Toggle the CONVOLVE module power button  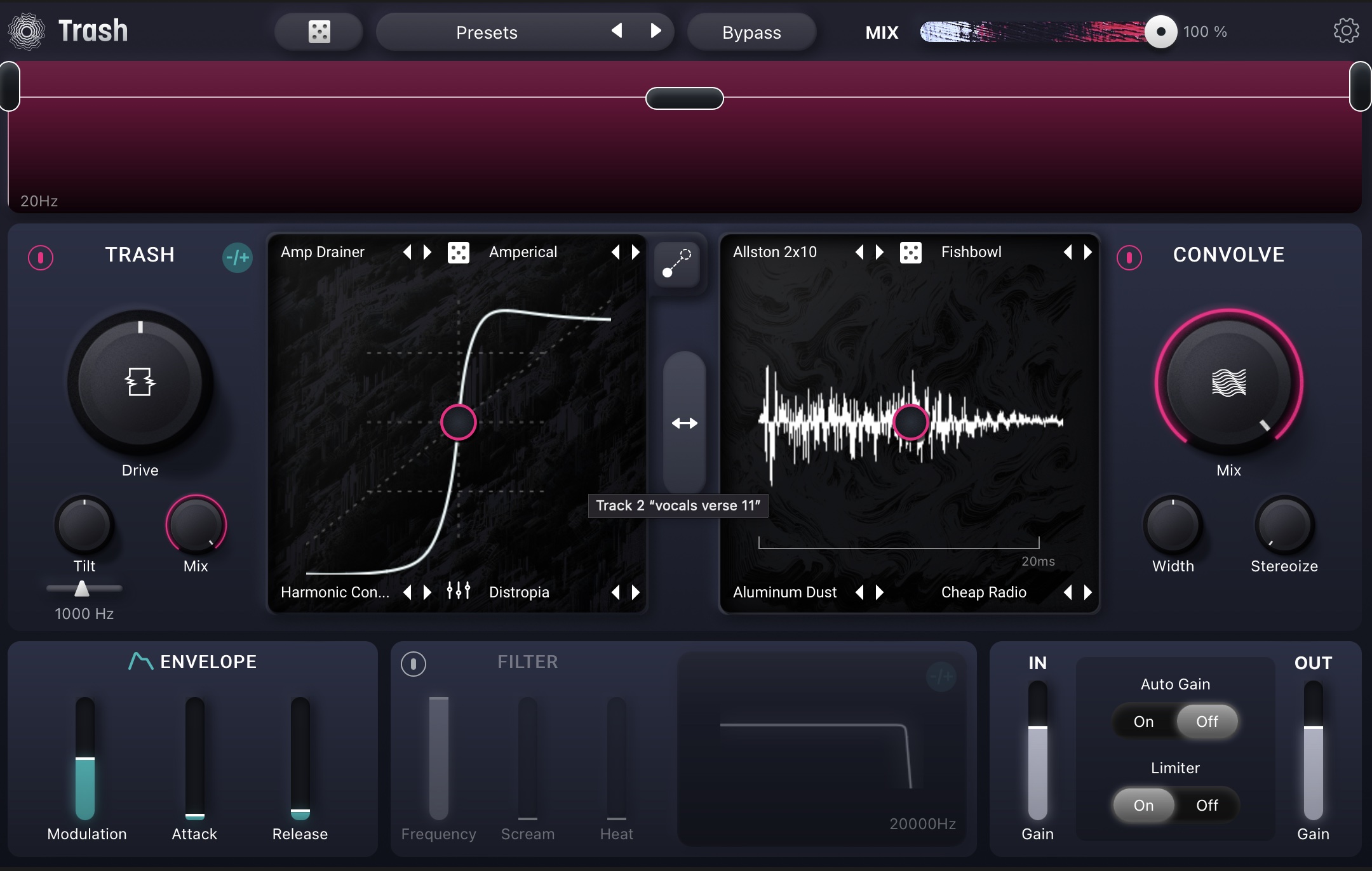coord(1129,257)
